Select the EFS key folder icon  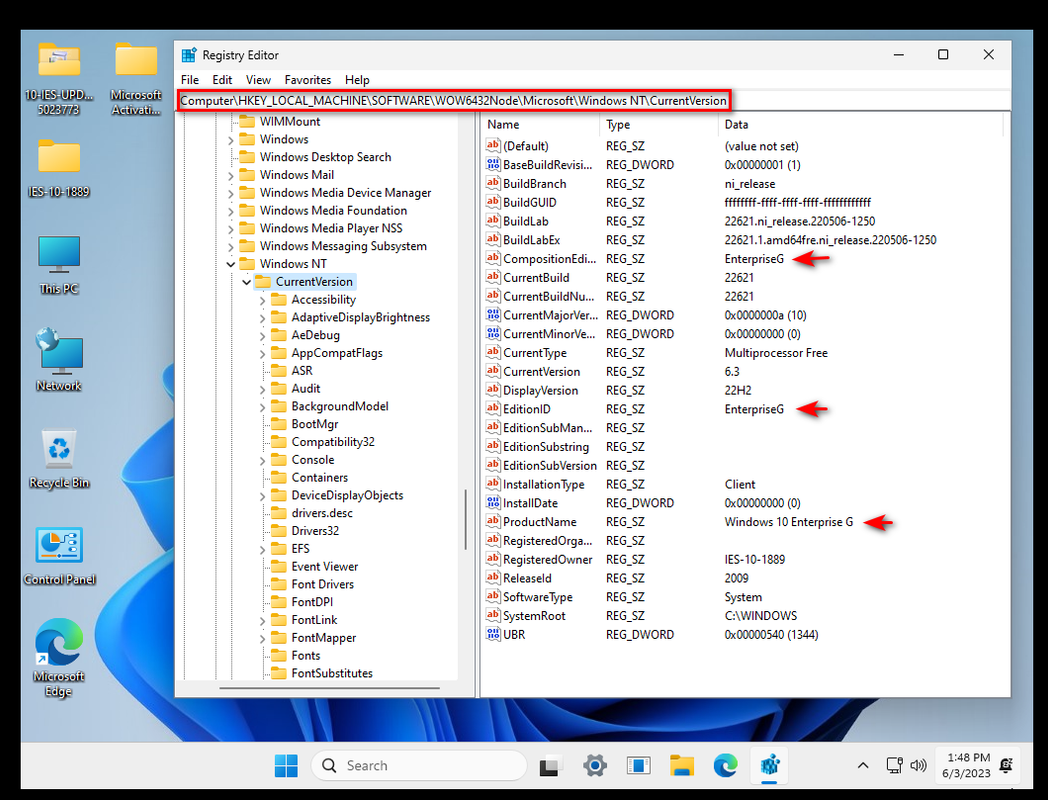279,549
